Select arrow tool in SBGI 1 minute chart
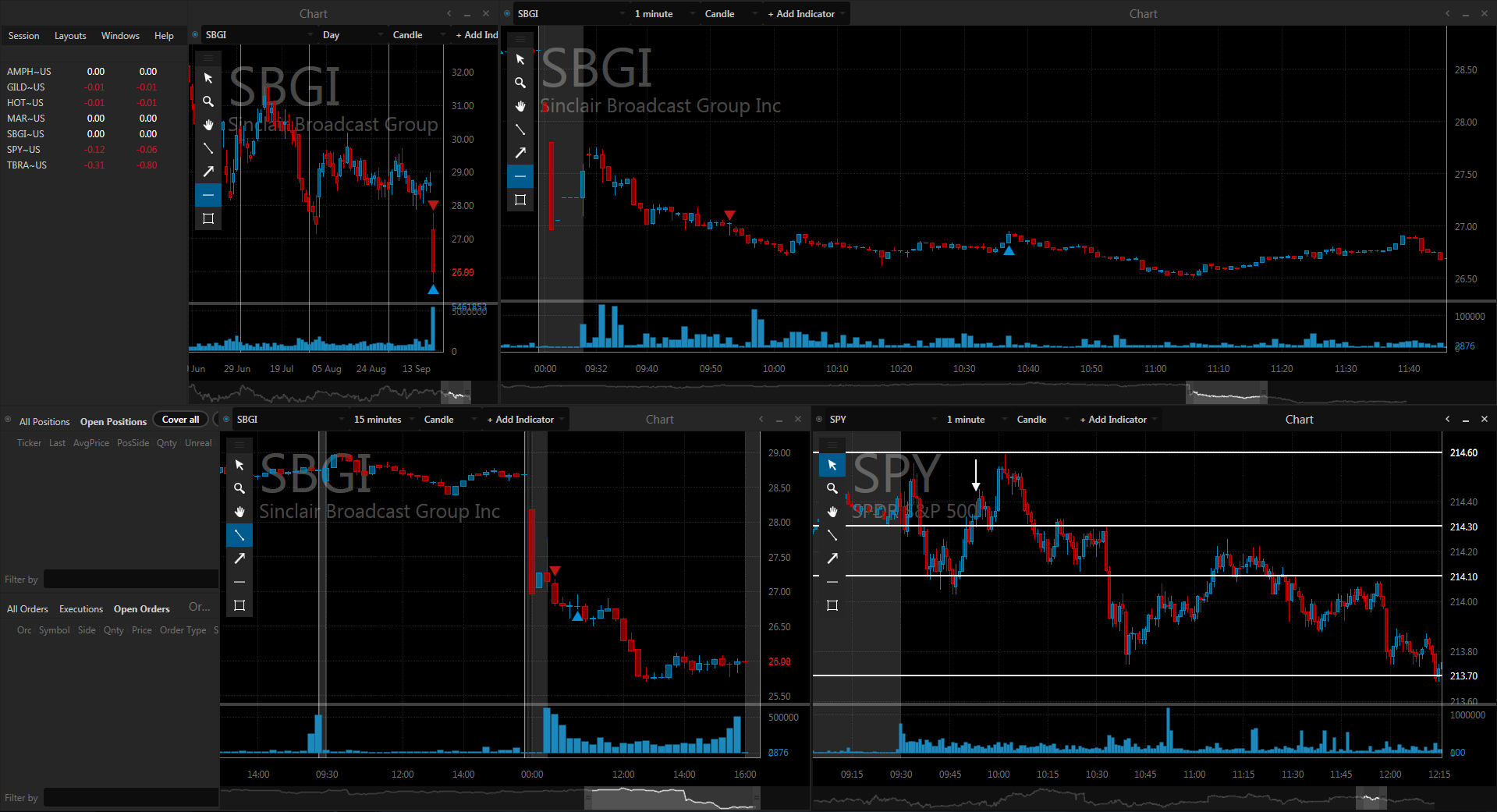This screenshot has width=1497, height=812. (x=520, y=153)
